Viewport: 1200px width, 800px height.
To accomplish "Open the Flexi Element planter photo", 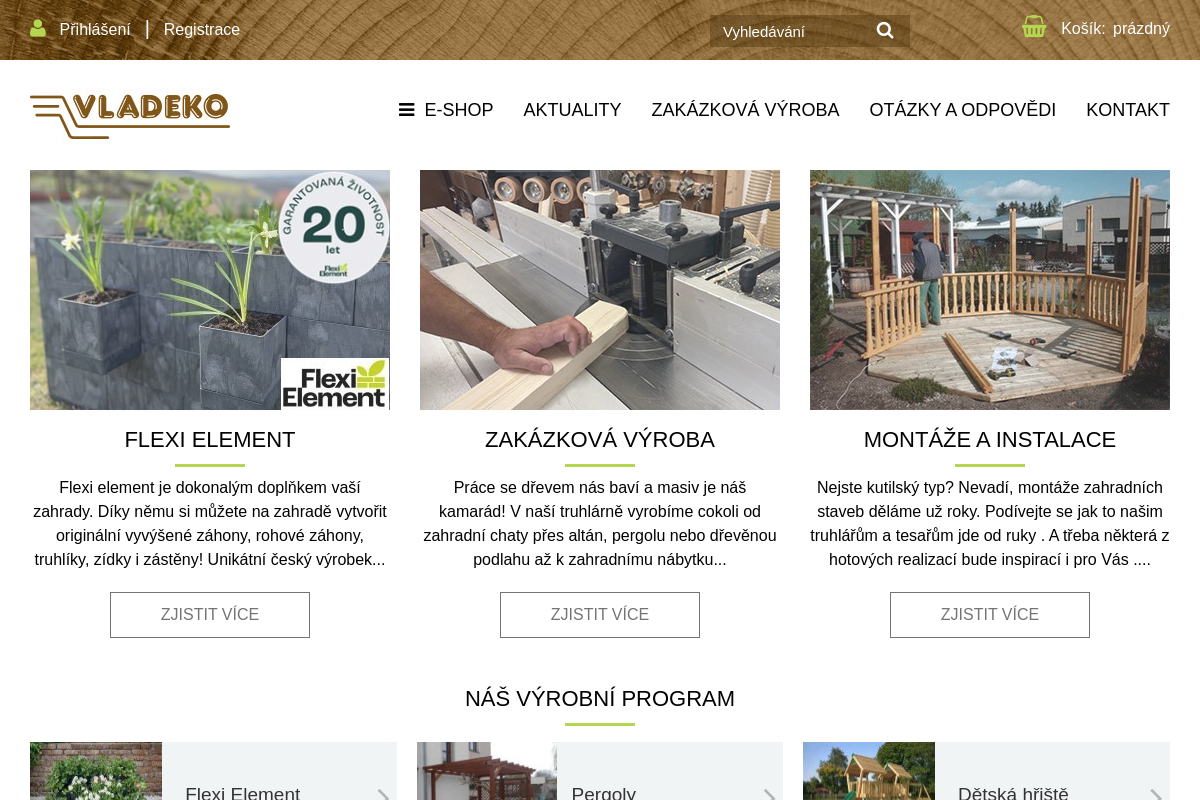I will tap(210, 290).
